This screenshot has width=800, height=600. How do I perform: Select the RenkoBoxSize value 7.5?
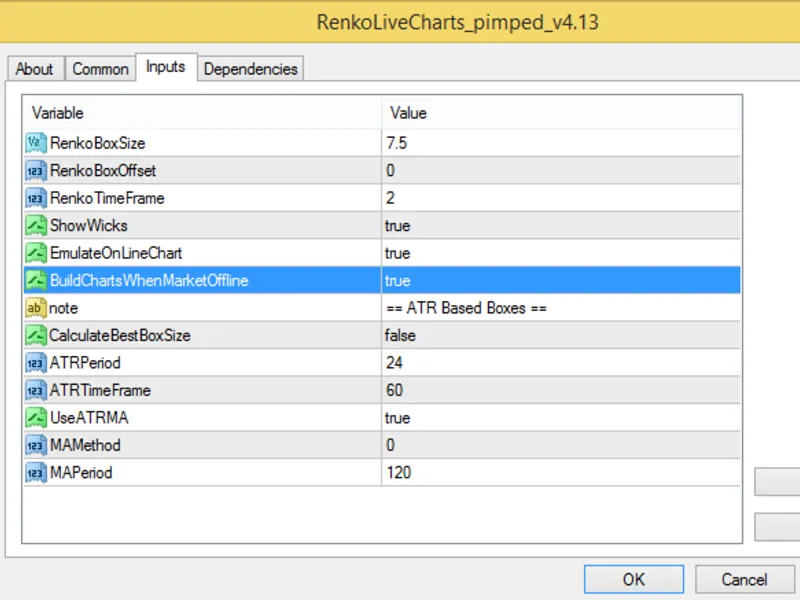coord(561,143)
